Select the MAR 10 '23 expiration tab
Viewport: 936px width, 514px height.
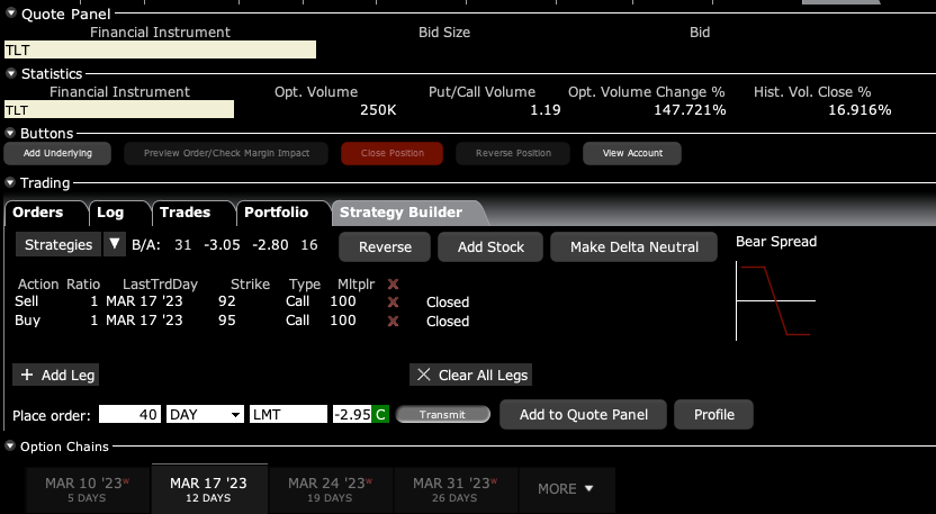point(87,489)
